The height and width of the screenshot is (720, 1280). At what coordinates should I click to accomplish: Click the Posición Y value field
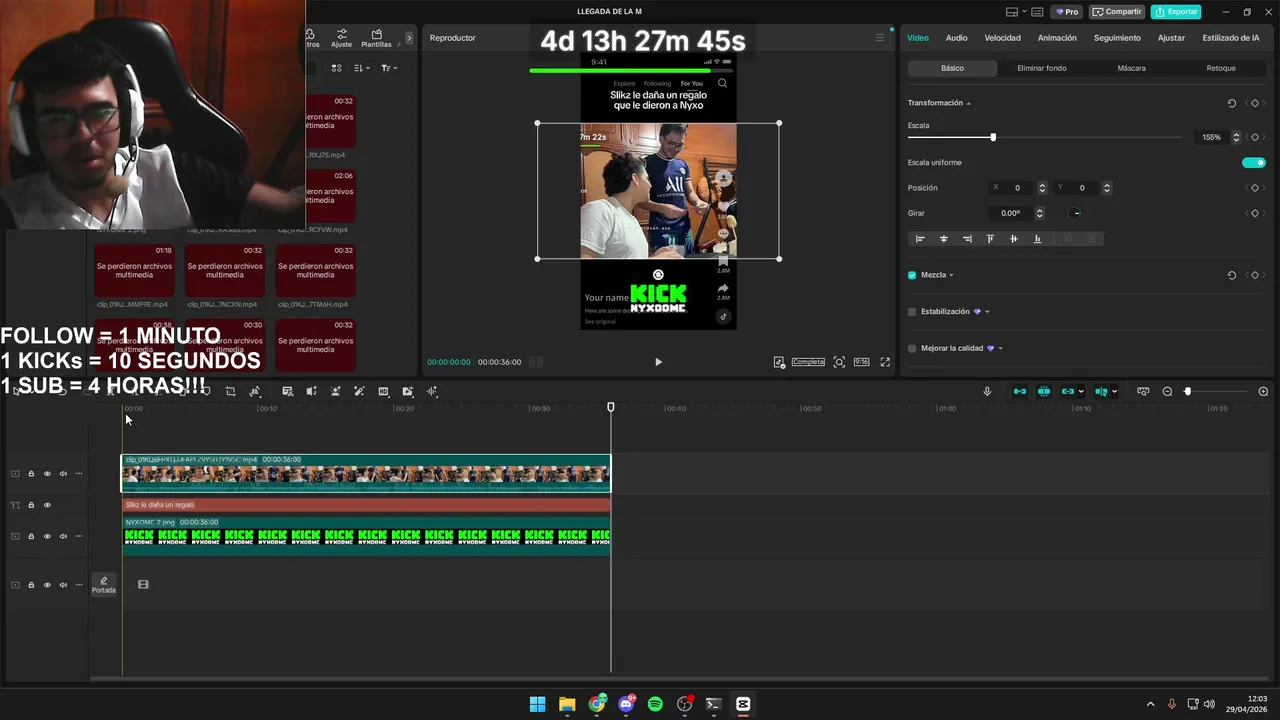coord(1082,188)
